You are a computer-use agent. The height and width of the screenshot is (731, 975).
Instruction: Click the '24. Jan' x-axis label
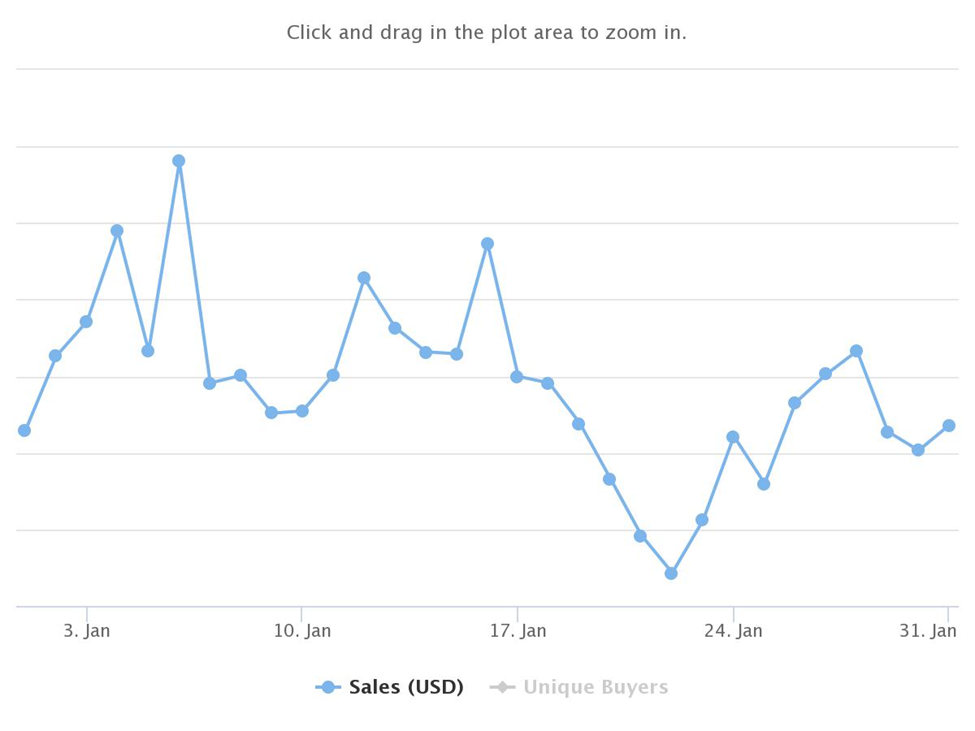click(x=733, y=631)
